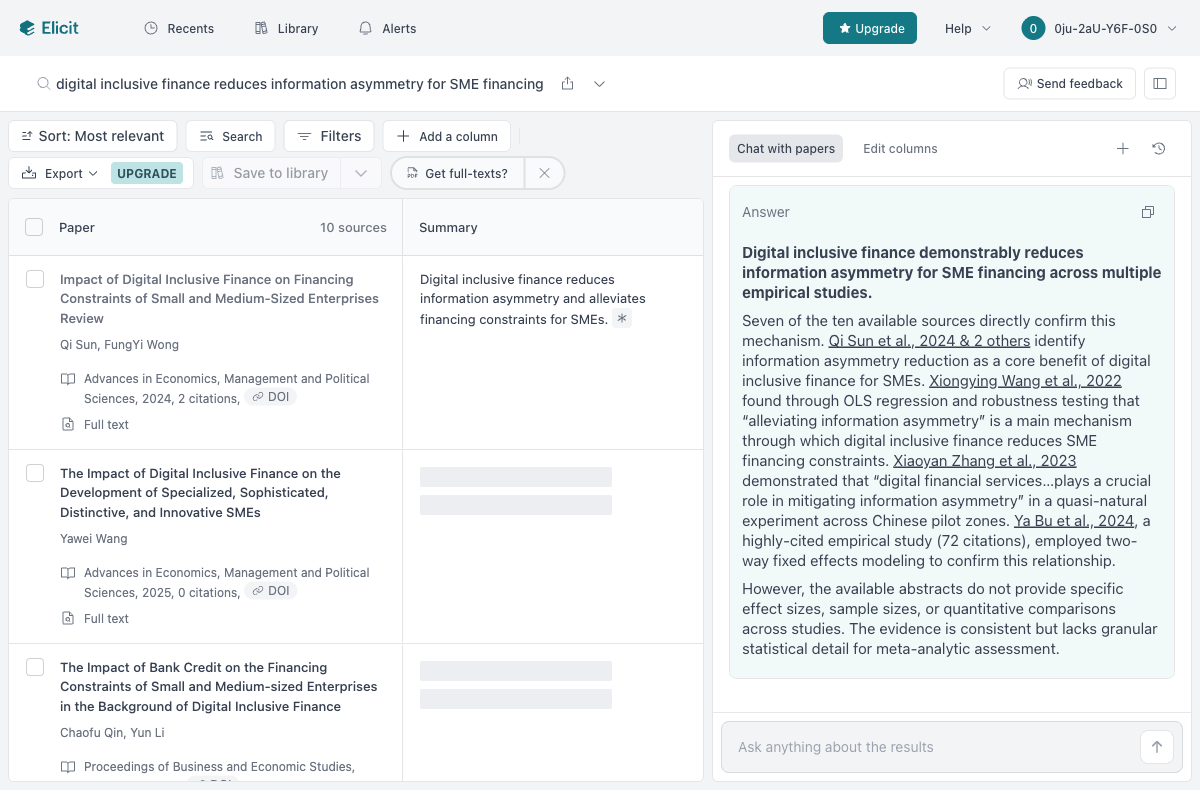This screenshot has height=790, width=1200.
Task: Expand the Save to library arrow
Action: point(361,173)
